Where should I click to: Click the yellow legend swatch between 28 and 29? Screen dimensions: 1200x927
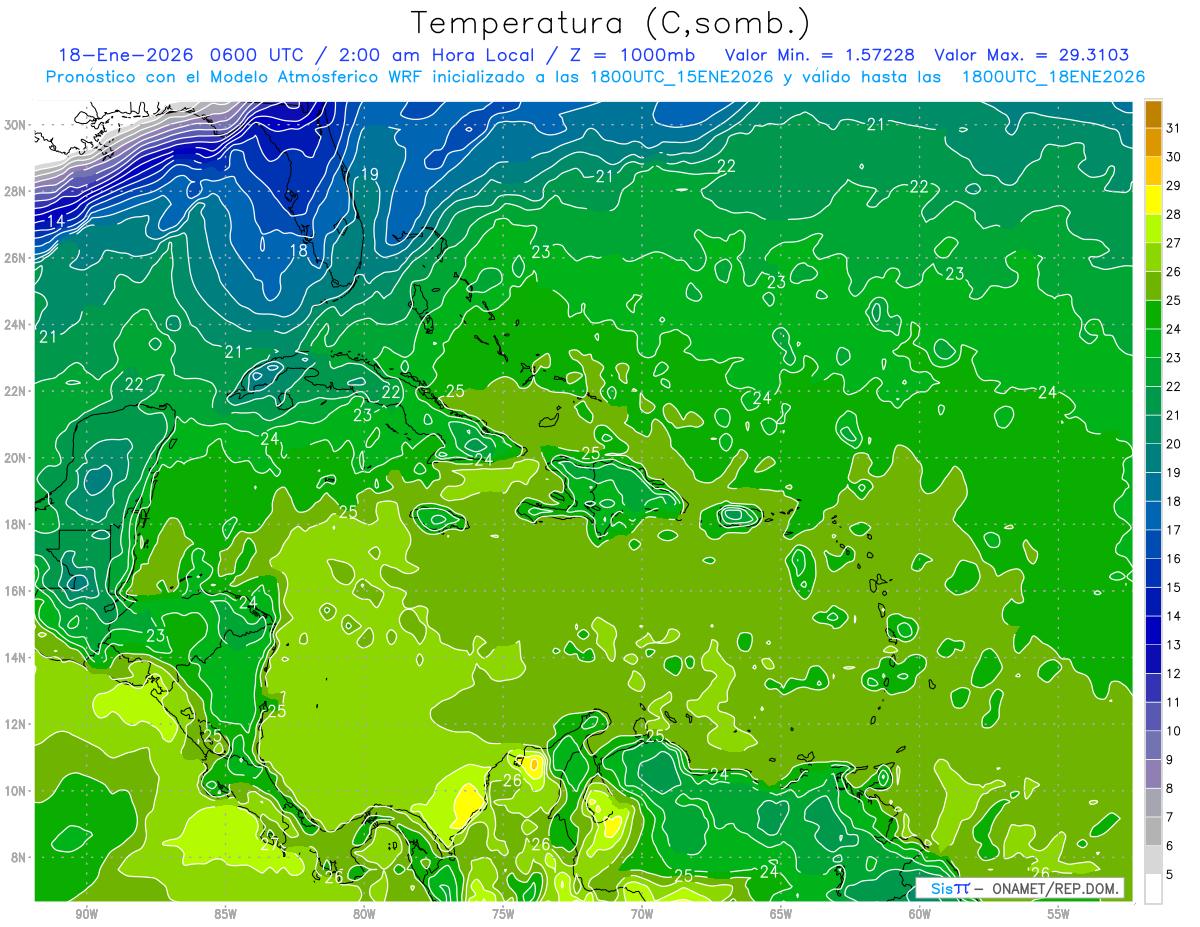pyautogui.click(x=1153, y=200)
